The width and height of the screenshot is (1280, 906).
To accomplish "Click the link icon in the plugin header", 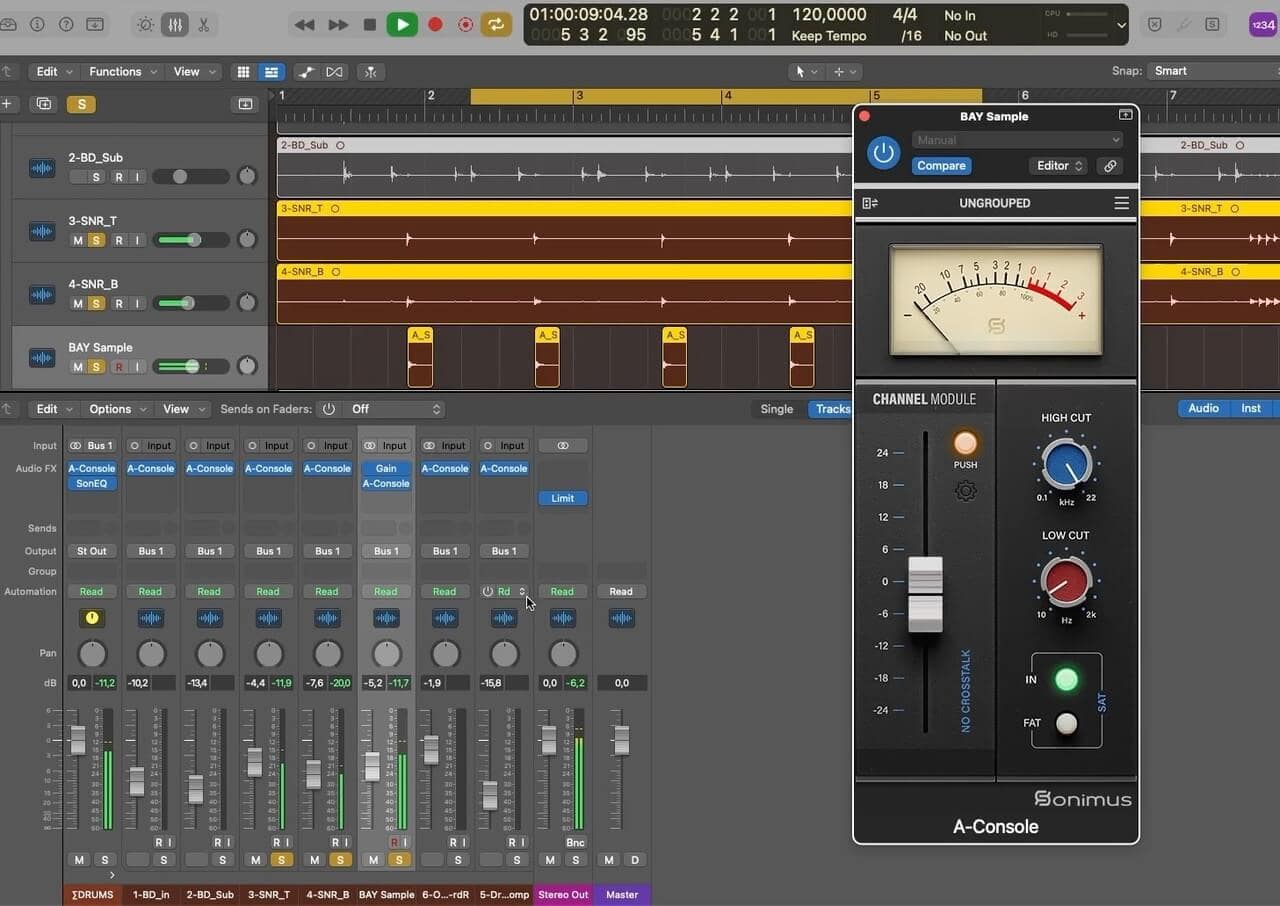I will [x=1109, y=166].
